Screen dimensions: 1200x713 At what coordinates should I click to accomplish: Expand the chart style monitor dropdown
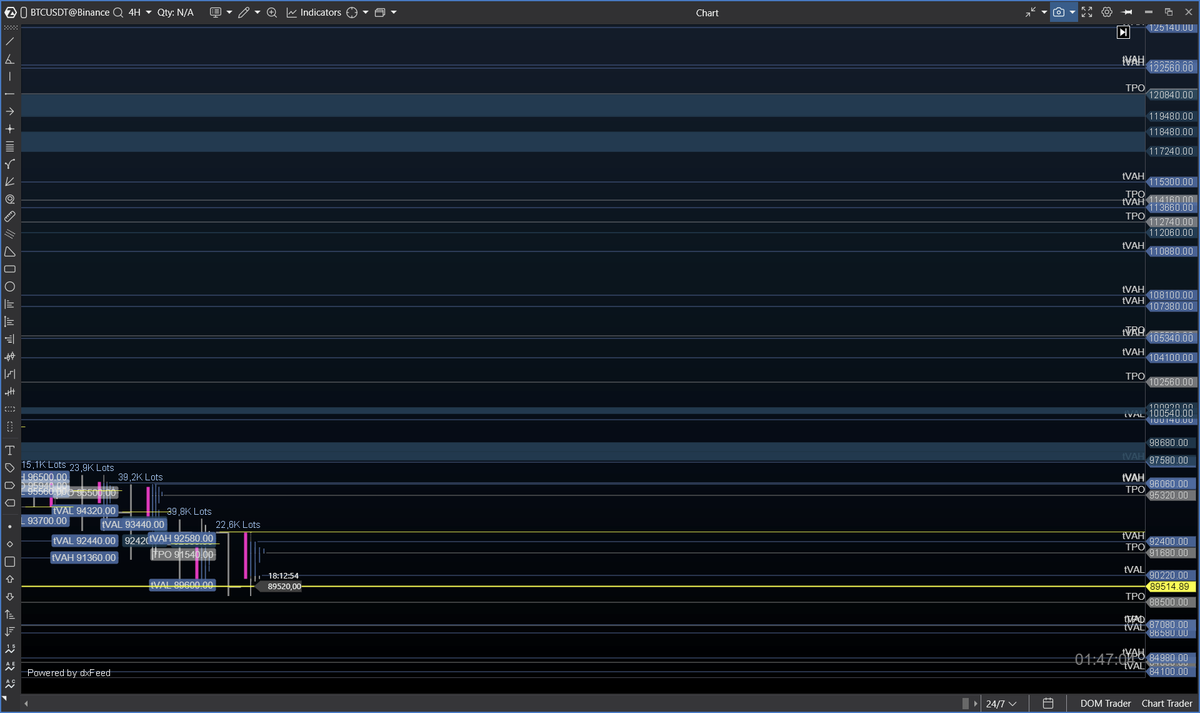pos(229,13)
